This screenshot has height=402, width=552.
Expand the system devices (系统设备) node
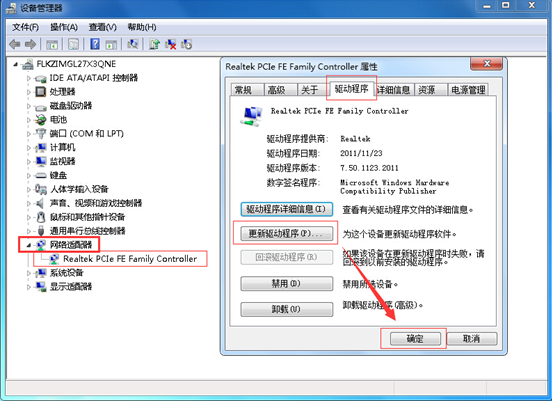click(29, 273)
